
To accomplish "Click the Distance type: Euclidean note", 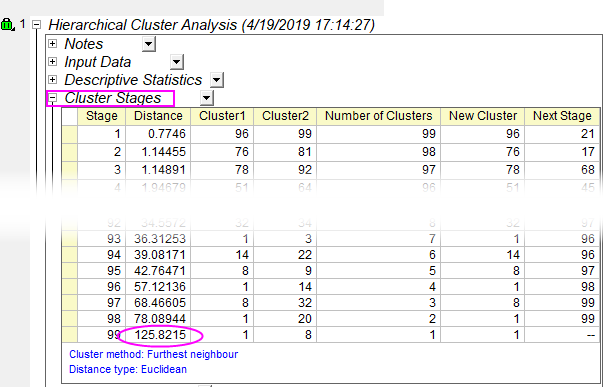I will [128, 369].
